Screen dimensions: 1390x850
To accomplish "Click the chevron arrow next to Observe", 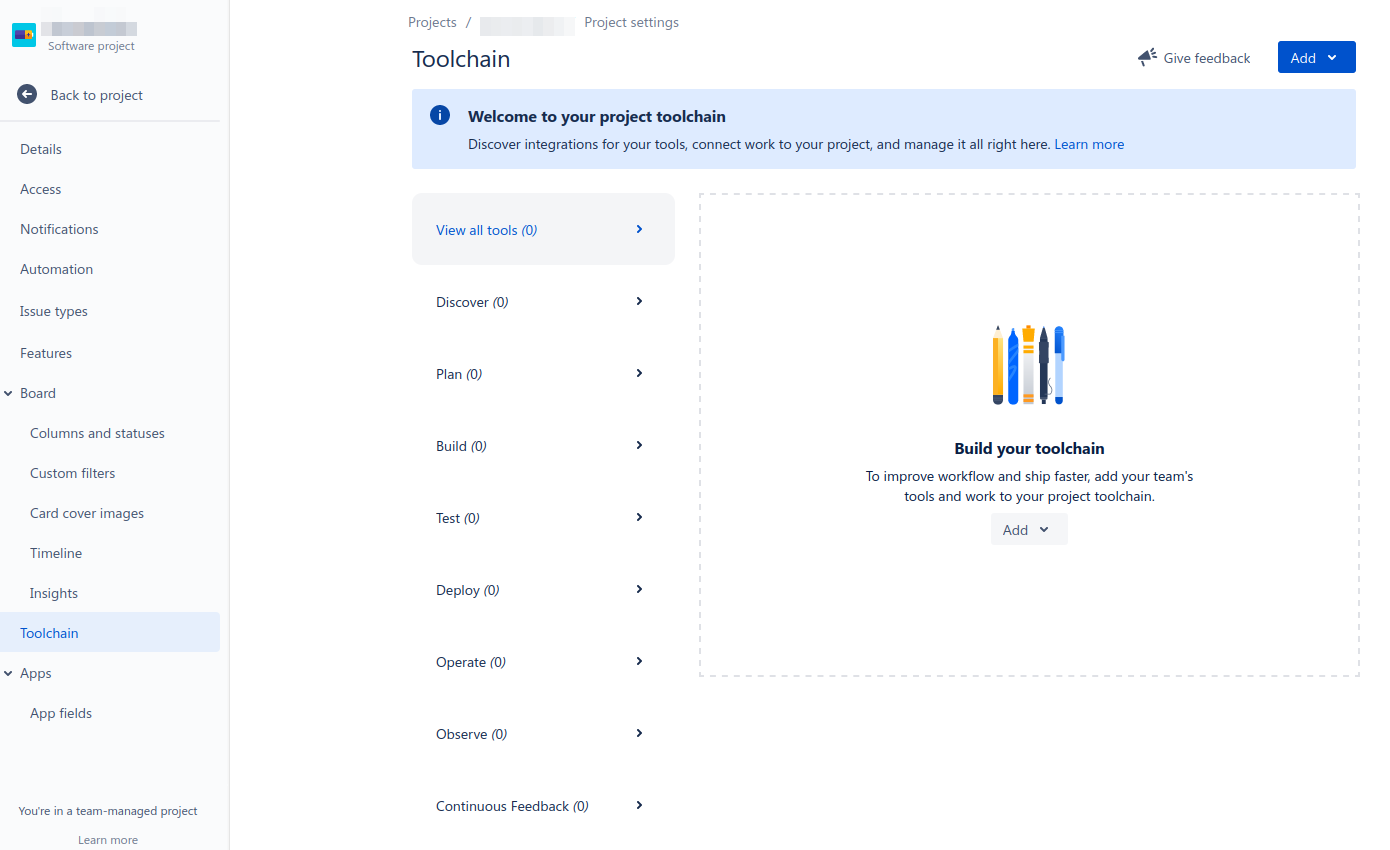I will point(639,733).
